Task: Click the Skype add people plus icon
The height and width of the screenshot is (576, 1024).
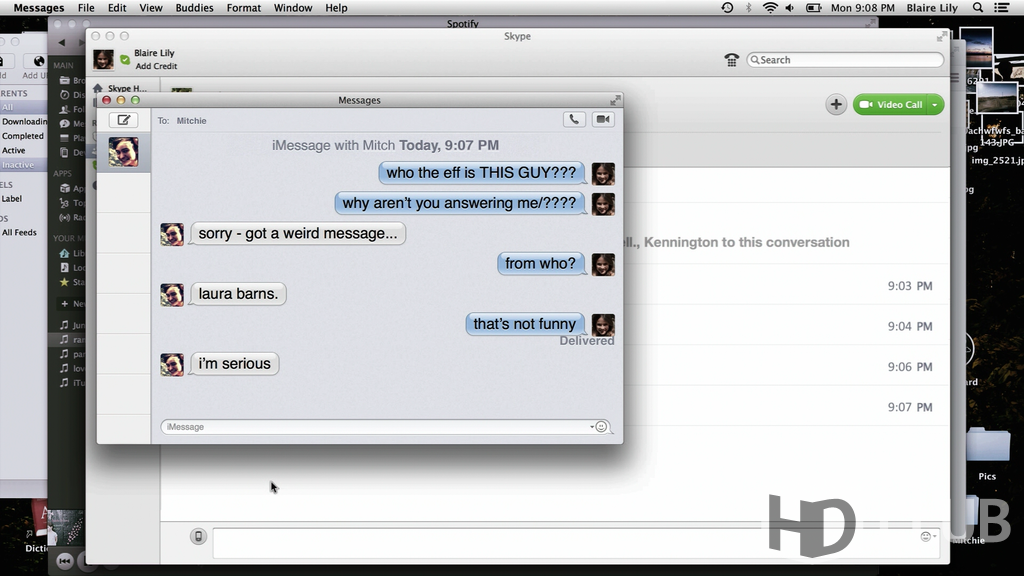Action: tap(836, 105)
